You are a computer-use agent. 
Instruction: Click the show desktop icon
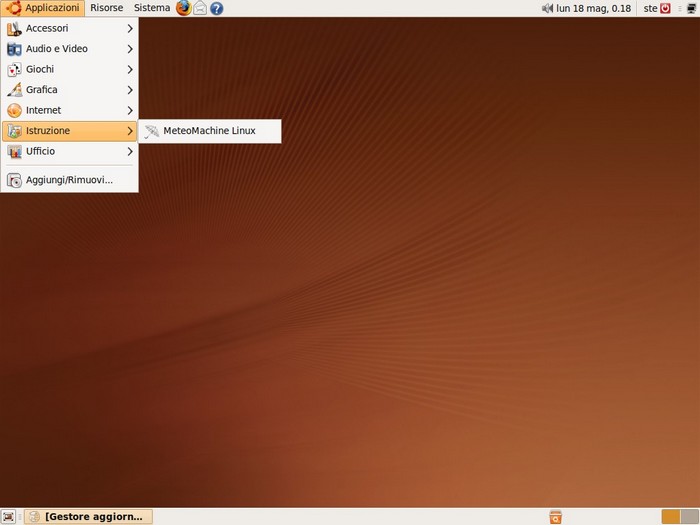8,517
